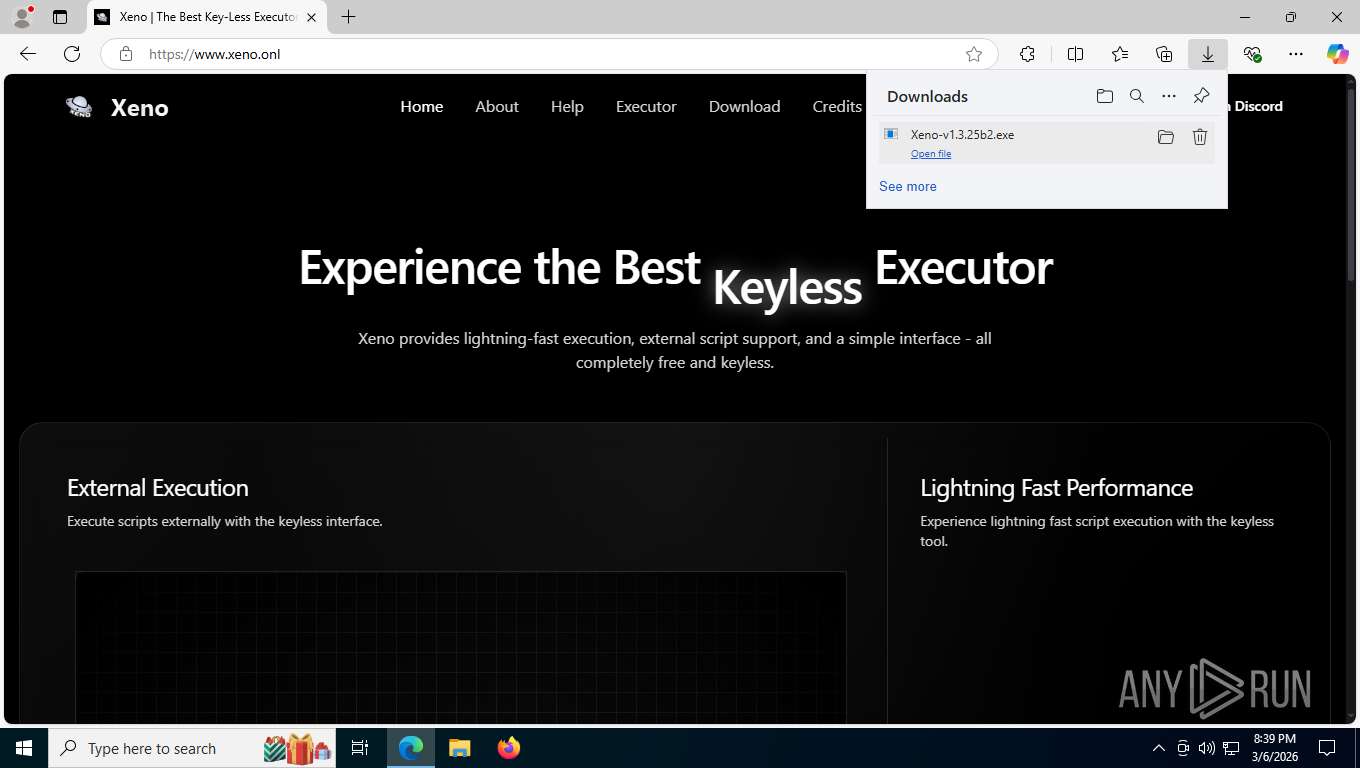Click the browser back arrow
The width and height of the screenshot is (1360, 768).
coord(28,54)
